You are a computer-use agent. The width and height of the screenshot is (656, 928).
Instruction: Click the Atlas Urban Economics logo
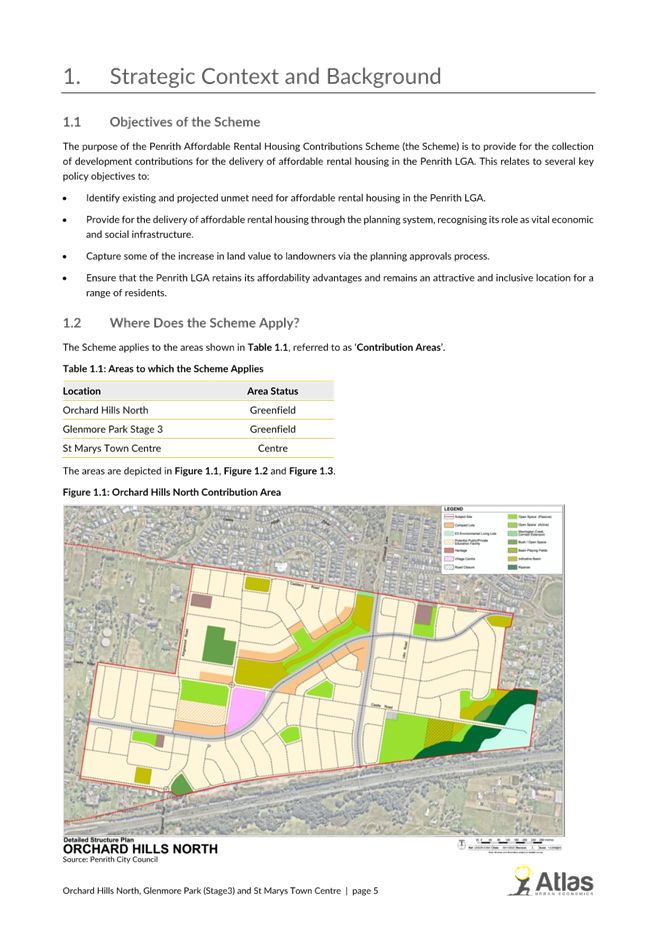point(551,881)
